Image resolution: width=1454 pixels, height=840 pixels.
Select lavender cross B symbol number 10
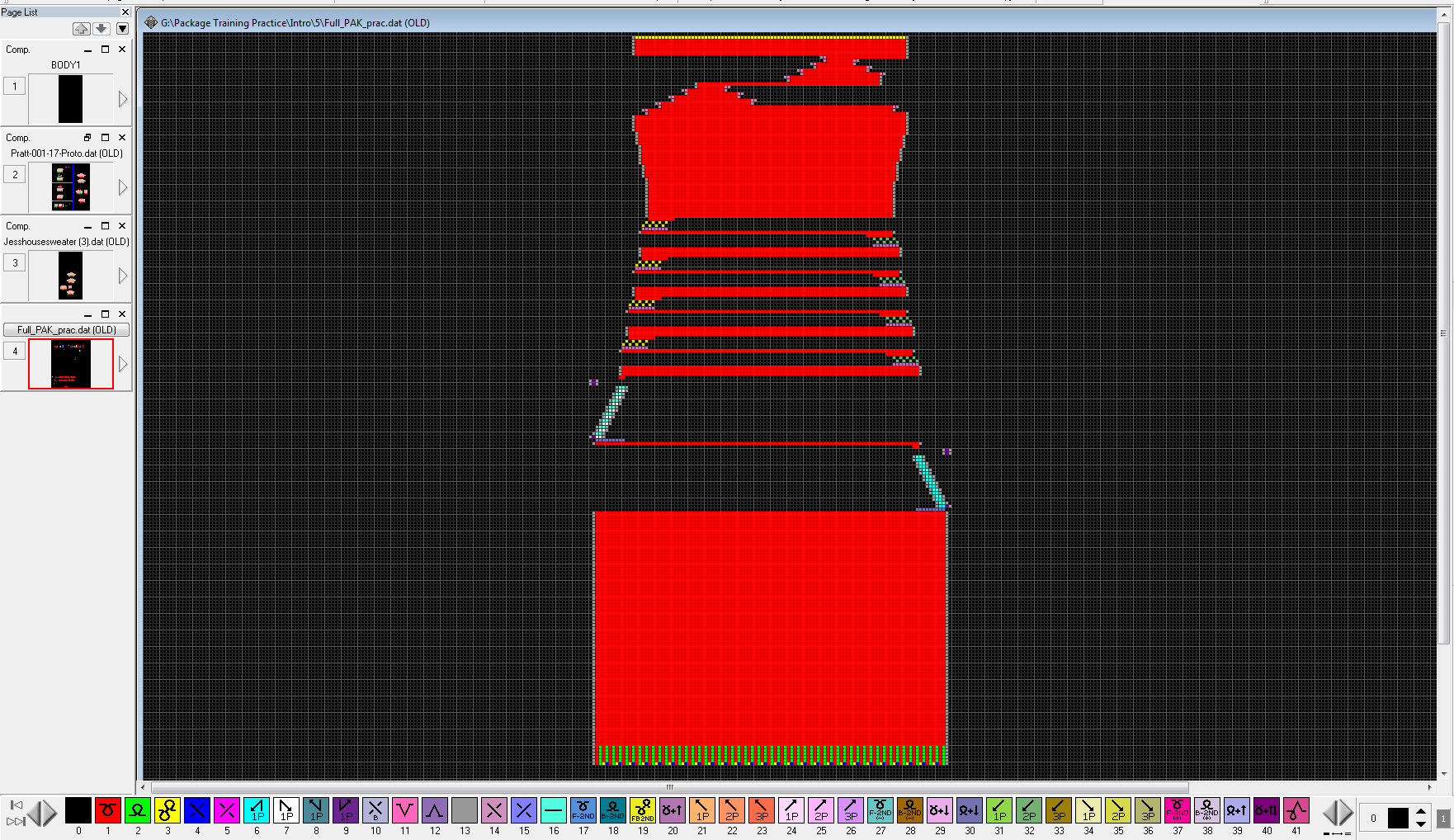point(375,811)
